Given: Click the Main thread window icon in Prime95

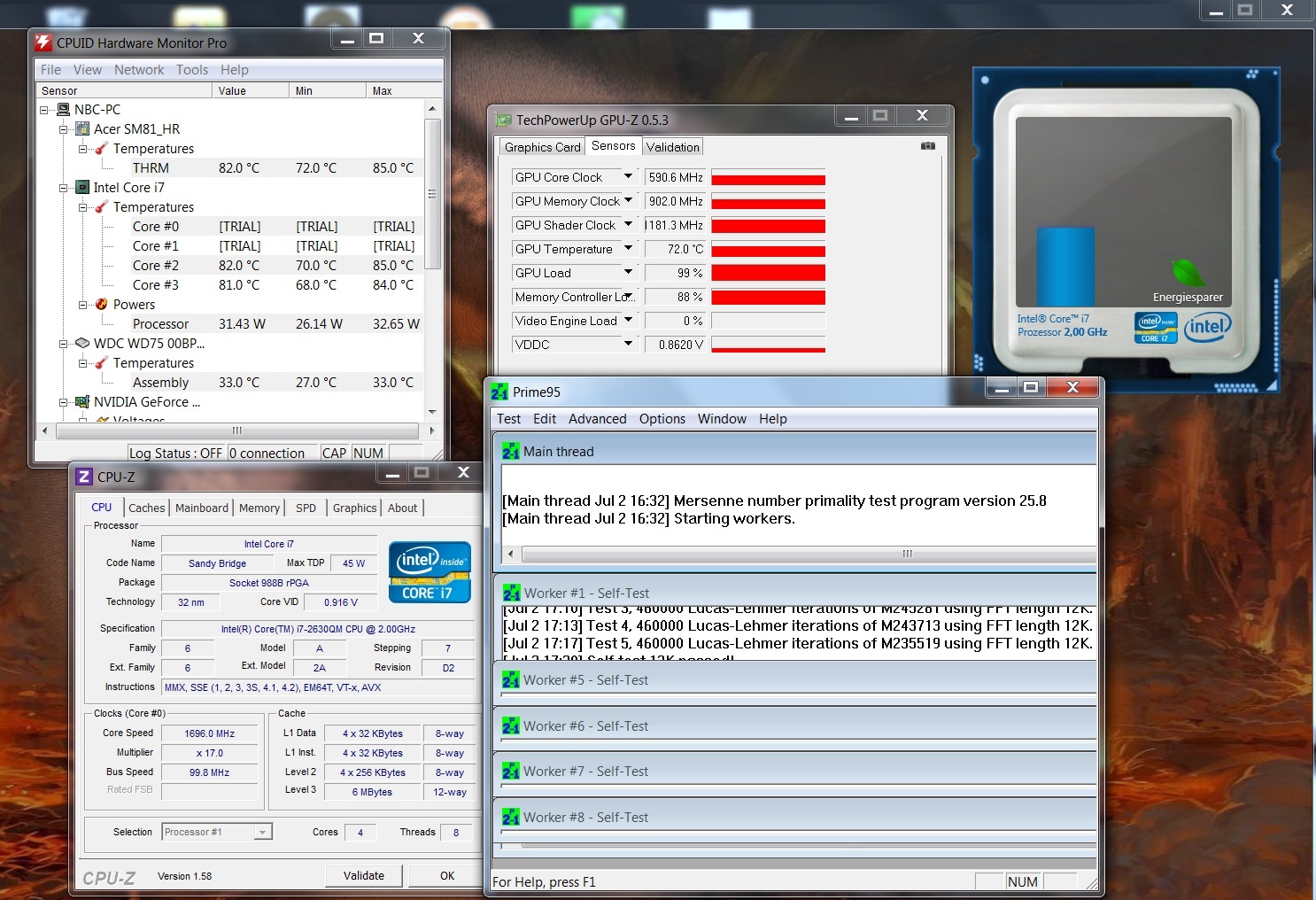Looking at the screenshot, I should (x=511, y=451).
